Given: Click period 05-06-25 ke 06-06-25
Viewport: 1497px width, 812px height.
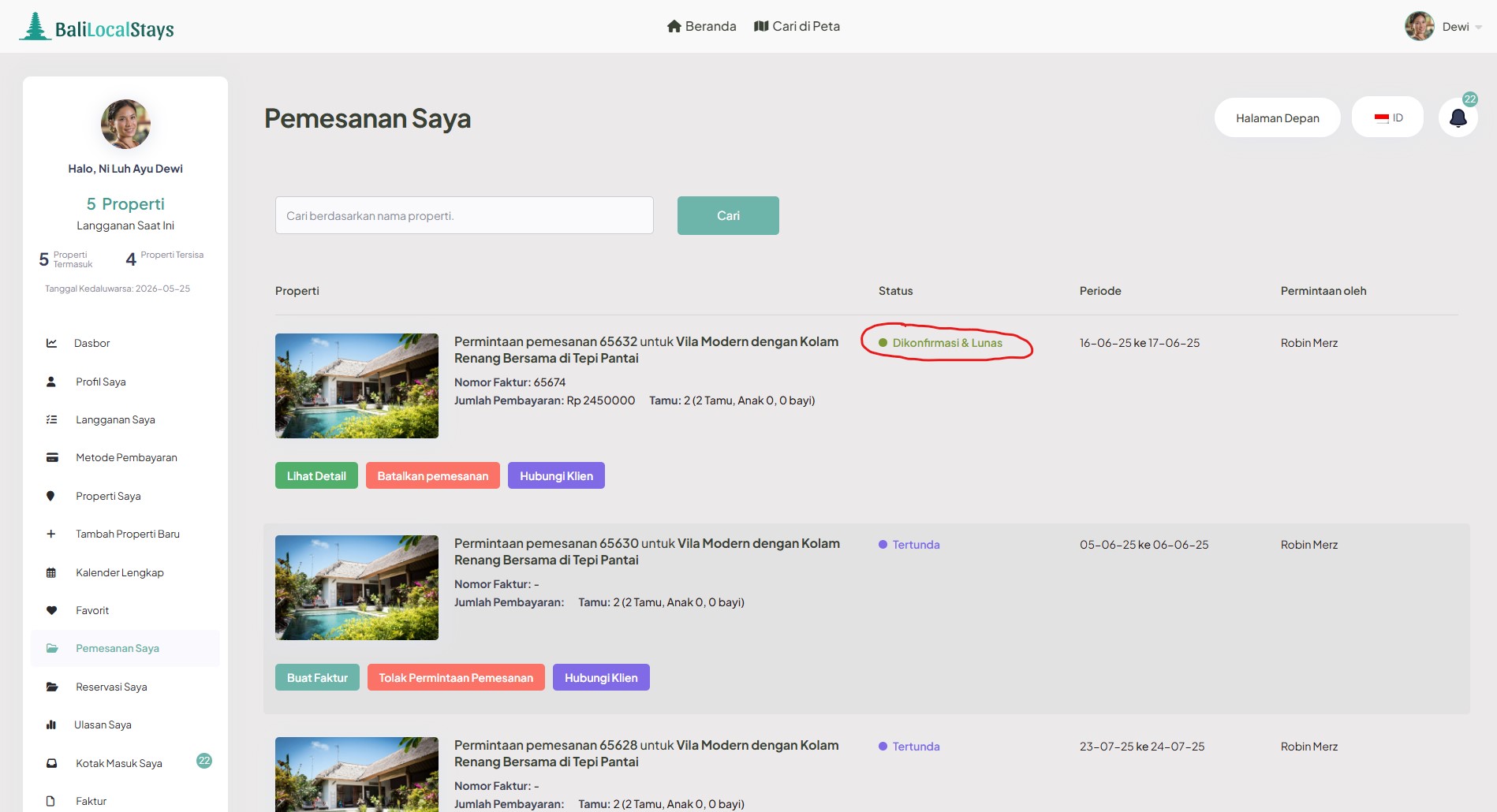Looking at the screenshot, I should 1144,545.
